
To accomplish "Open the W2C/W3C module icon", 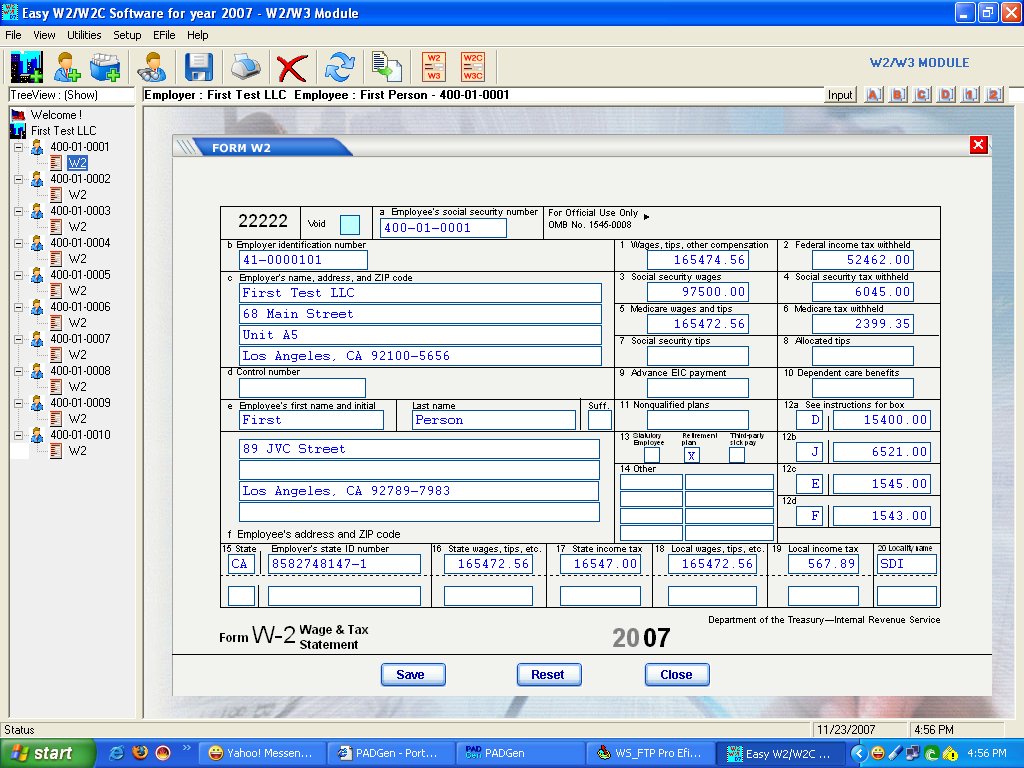I will click(473, 67).
